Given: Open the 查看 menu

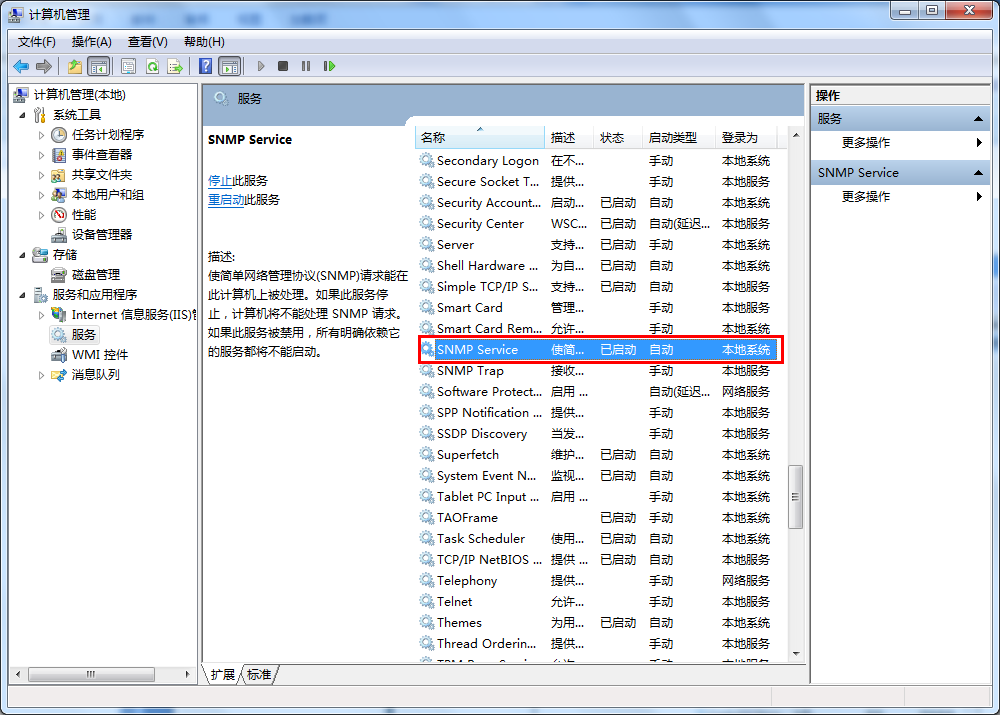Looking at the screenshot, I should 145,41.
